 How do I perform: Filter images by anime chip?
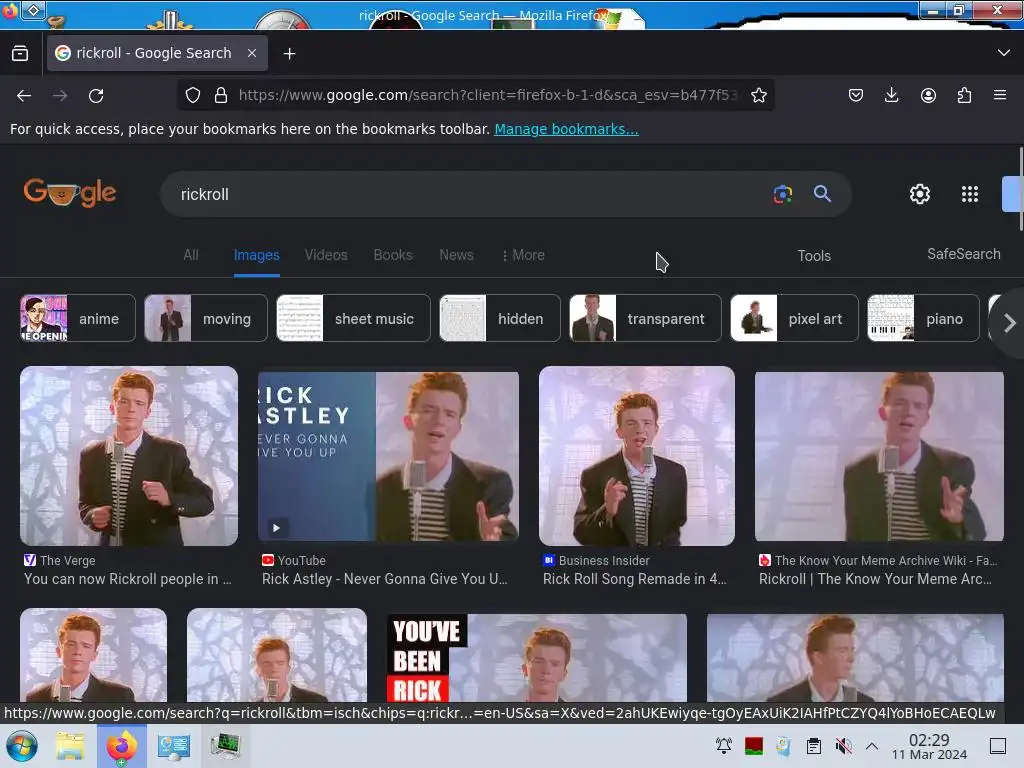(78, 318)
